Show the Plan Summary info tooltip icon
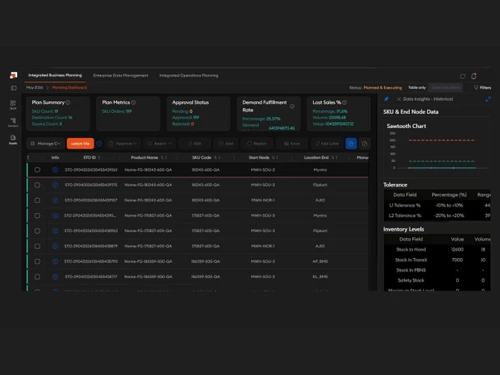The height and width of the screenshot is (375, 500). click(x=68, y=102)
